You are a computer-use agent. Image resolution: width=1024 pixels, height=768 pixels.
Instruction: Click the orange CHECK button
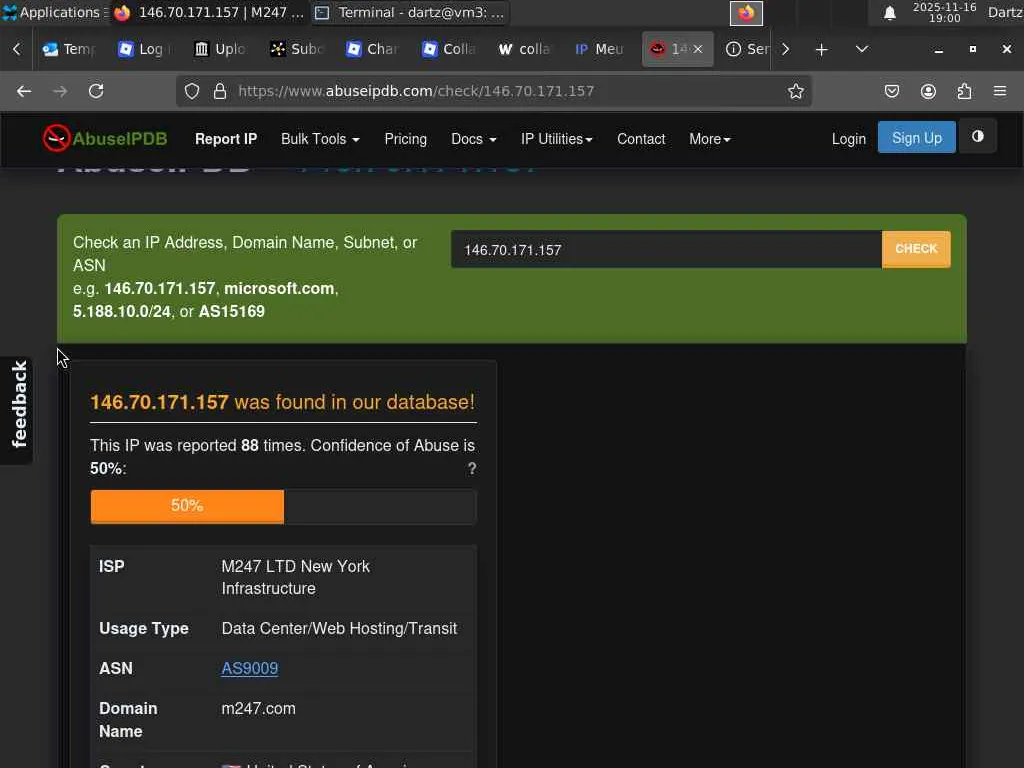(x=916, y=249)
